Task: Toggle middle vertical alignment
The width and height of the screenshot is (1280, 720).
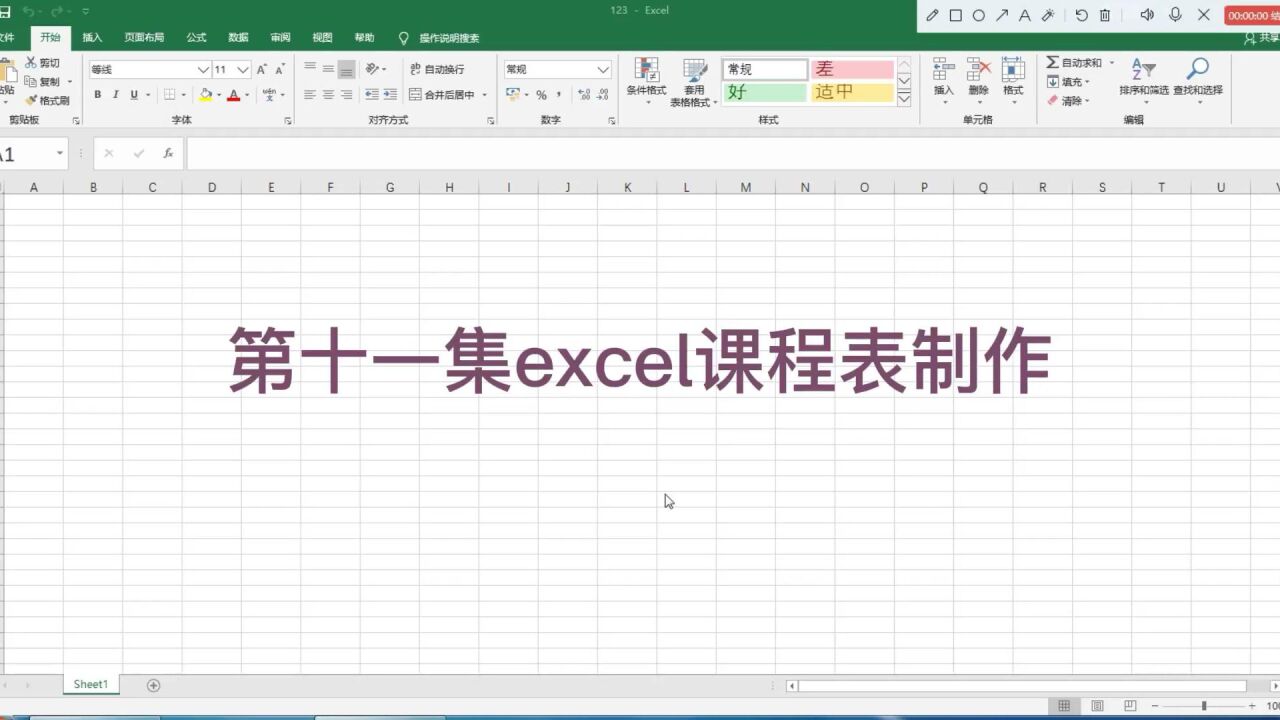Action: pyautogui.click(x=328, y=69)
